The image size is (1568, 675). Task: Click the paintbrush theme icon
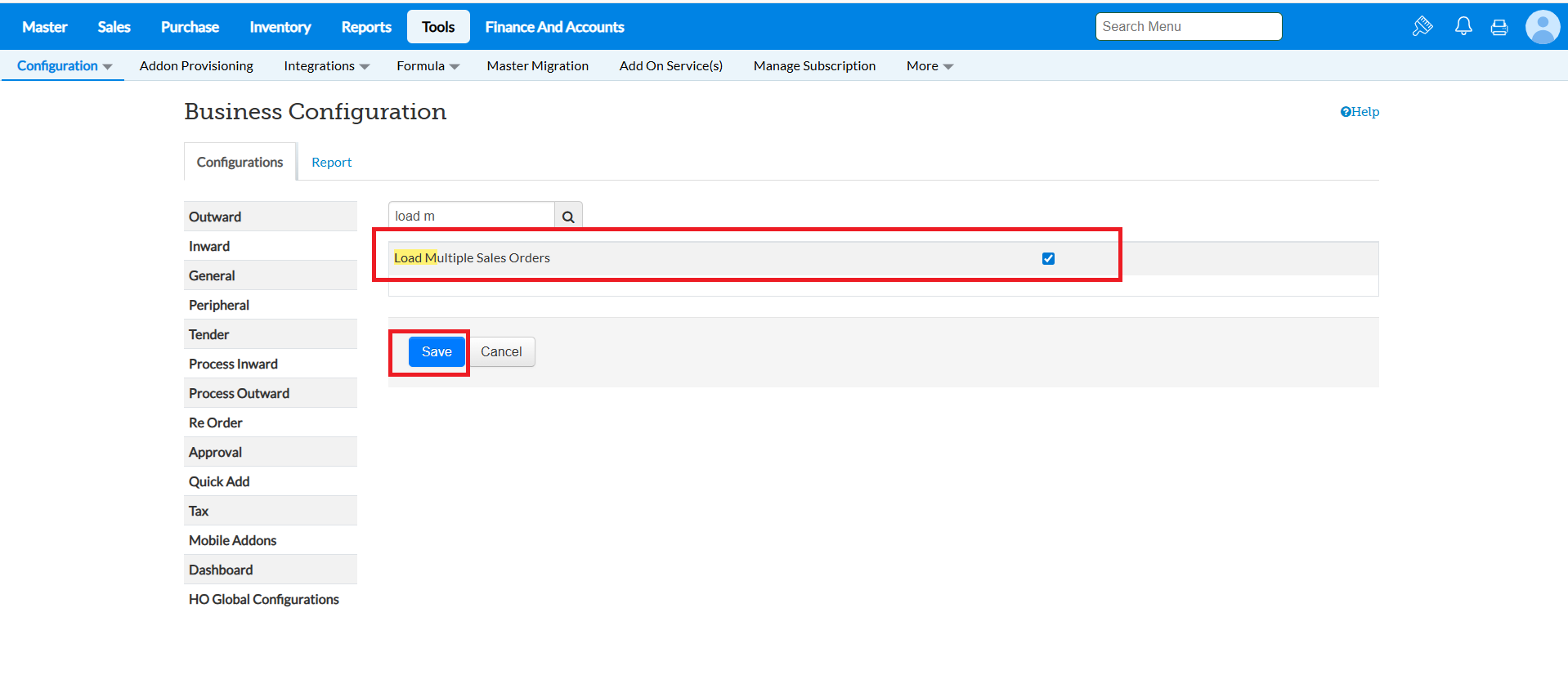point(1422,26)
